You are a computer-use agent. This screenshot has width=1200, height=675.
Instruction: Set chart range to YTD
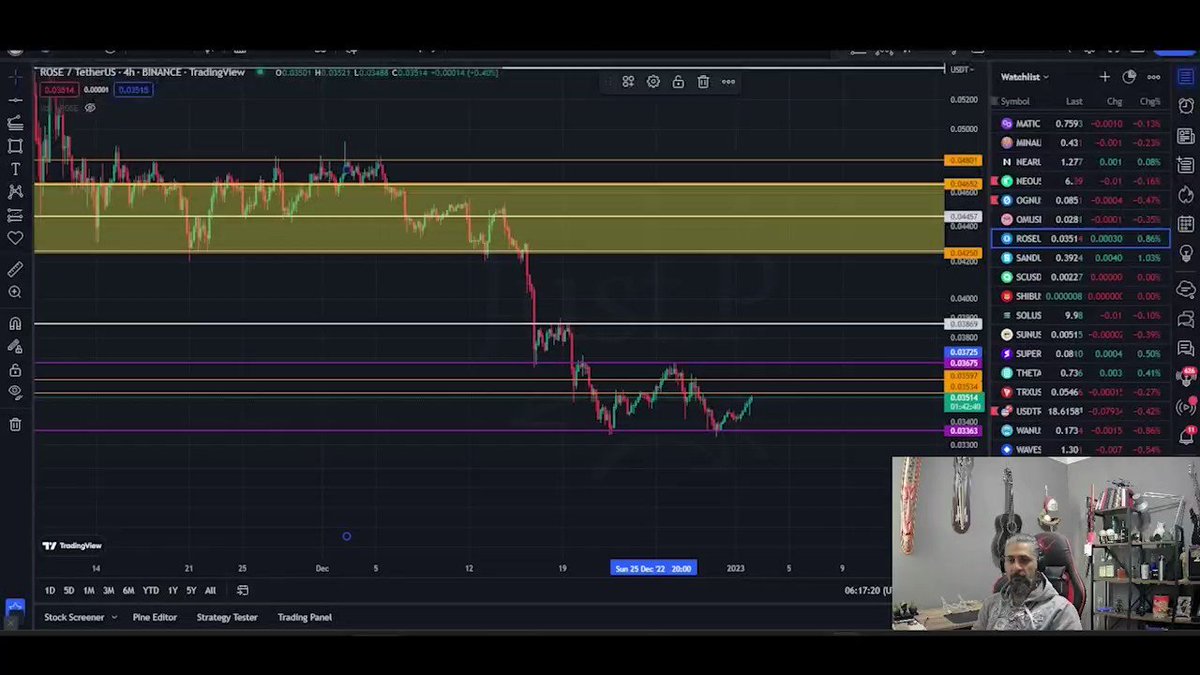[150, 591]
